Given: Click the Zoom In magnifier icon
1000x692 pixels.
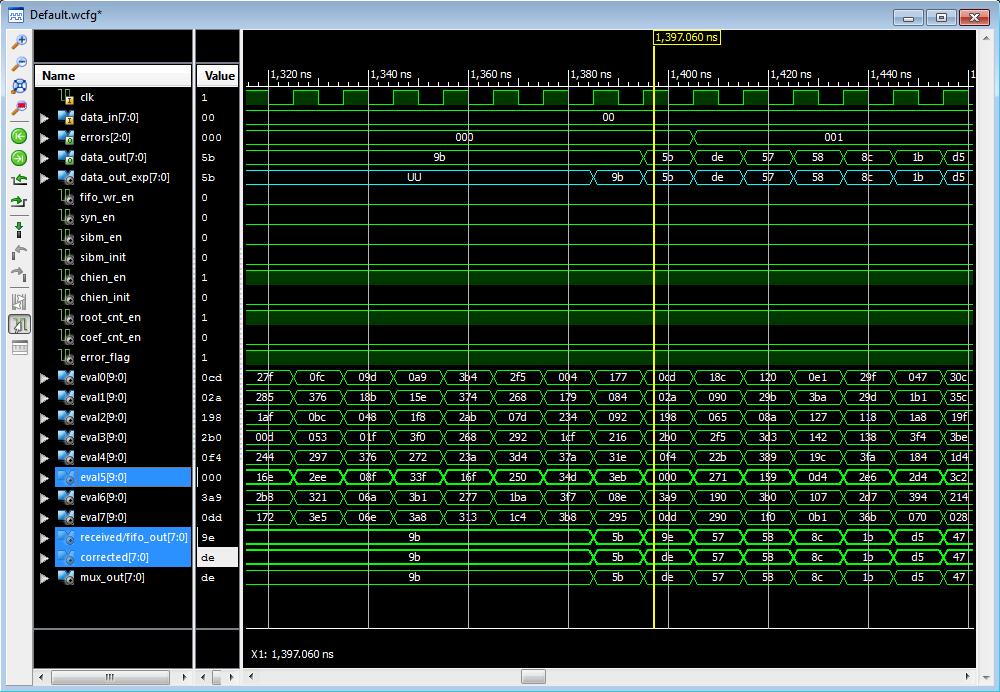Looking at the screenshot, I should pyautogui.click(x=20, y=41).
